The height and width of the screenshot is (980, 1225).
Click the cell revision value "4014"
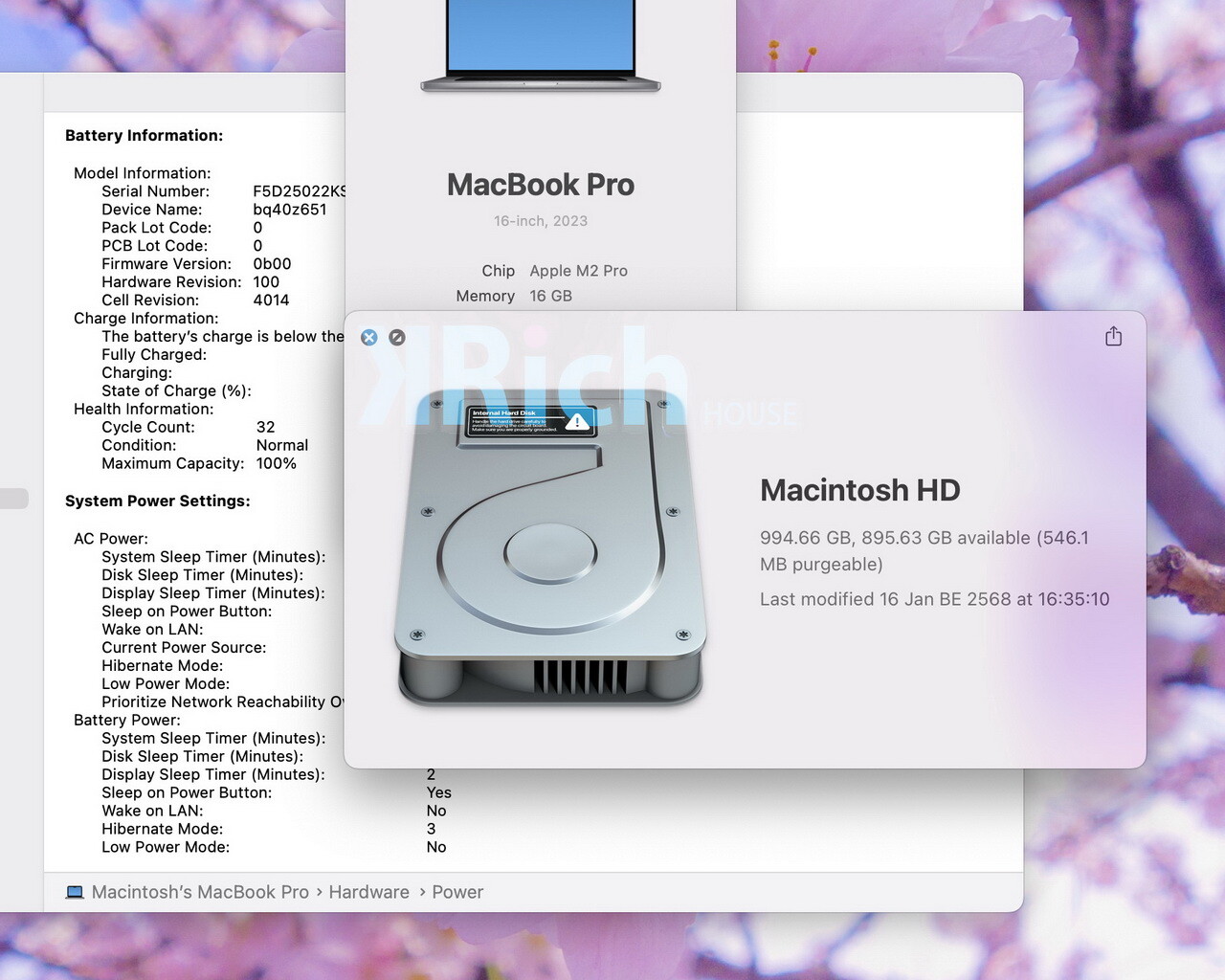(x=271, y=301)
